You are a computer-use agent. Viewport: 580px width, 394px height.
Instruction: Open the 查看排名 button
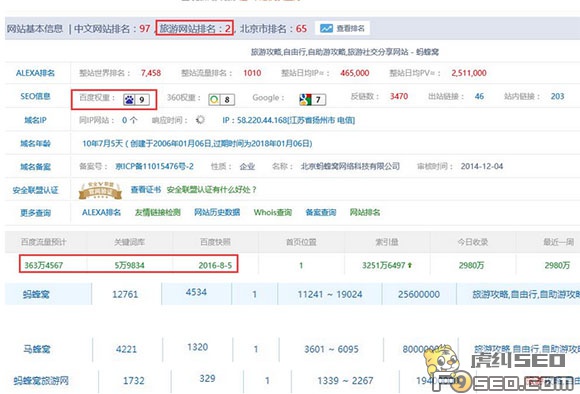click(343, 28)
